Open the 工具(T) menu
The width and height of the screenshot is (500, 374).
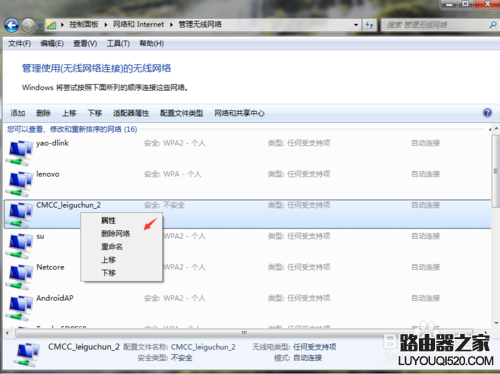[x=118, y=44]
